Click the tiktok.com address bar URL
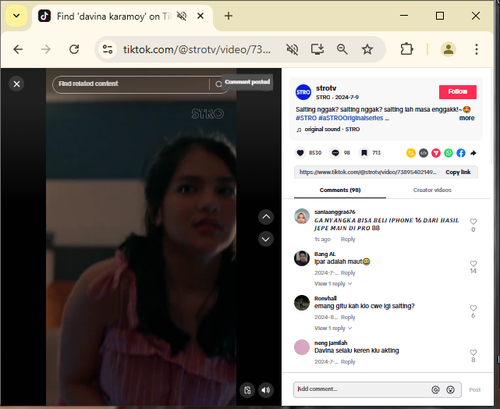This screenshot has width=500, height=409. click(197, 49)
